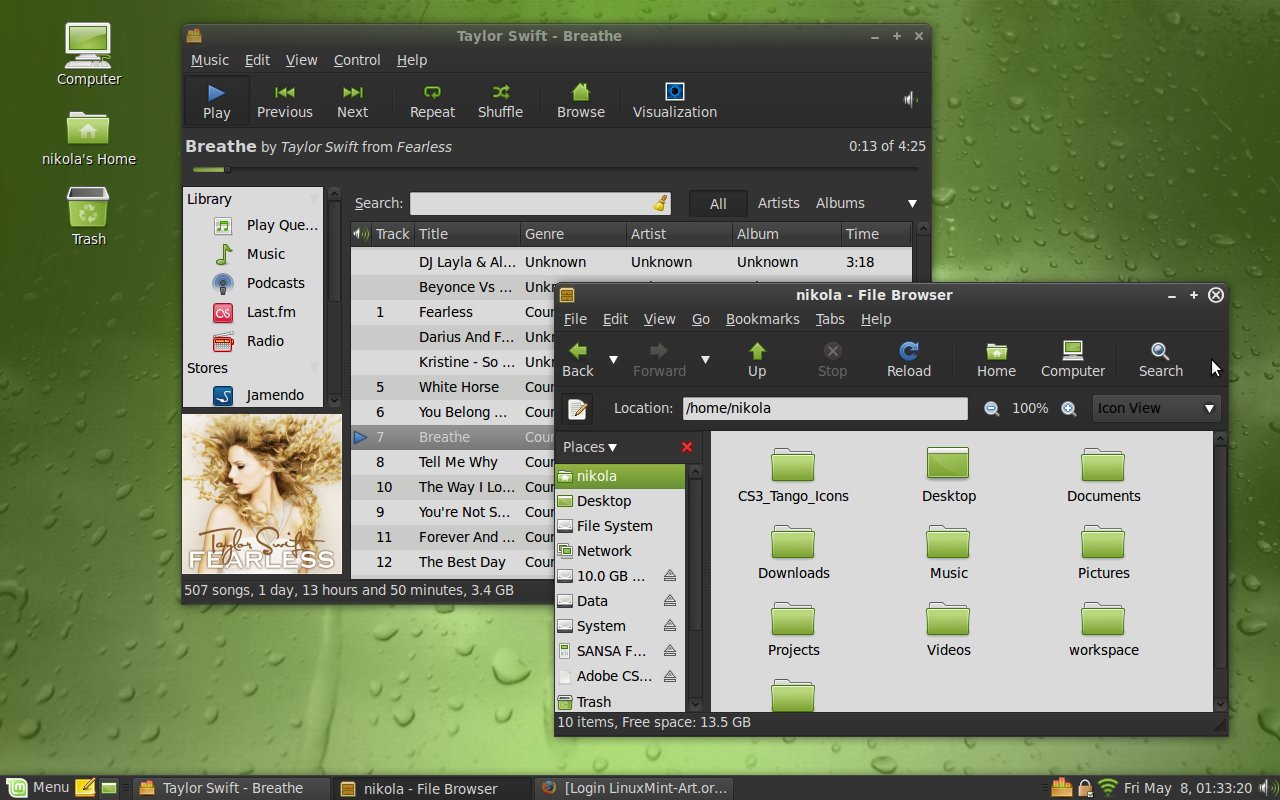Viewport: 1280px width, 800px height.
Task: Reload the current folder
Action: tap(909, 360)
